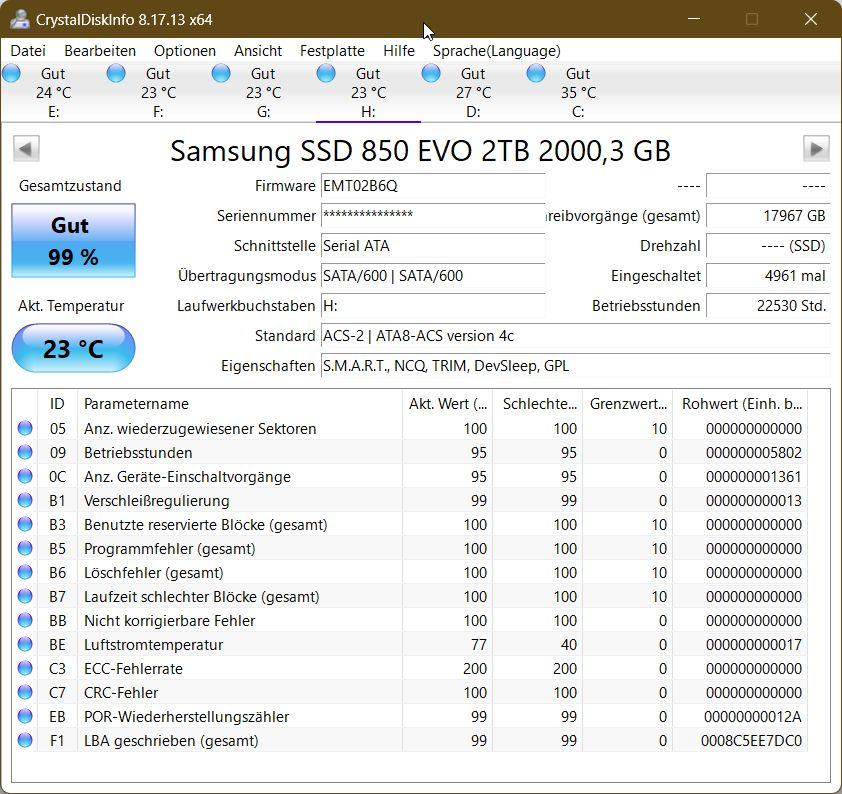This screenshot has height=794, width=842.
Task: Click the Eigenschaften field with S.M.A.R.T.
Action: pyautogui.click(x=576, y=366)
